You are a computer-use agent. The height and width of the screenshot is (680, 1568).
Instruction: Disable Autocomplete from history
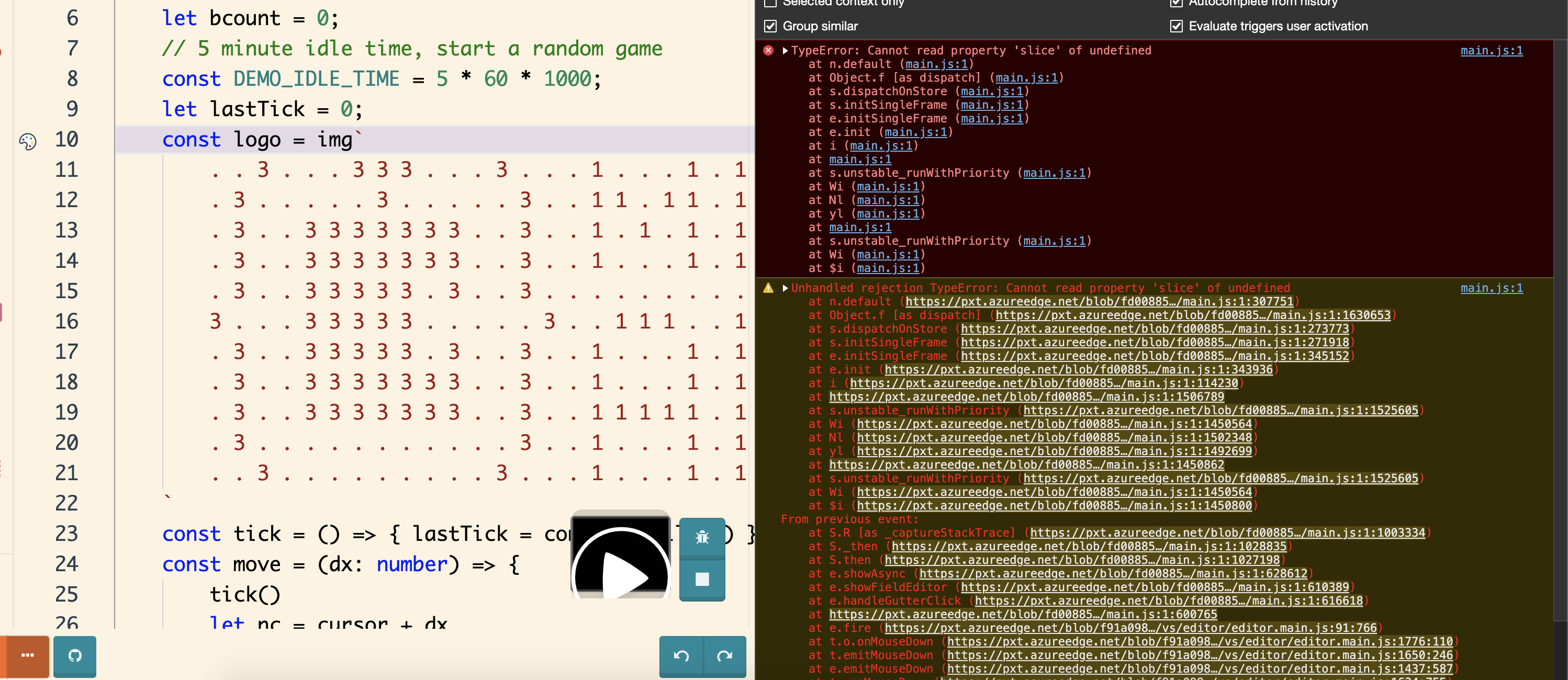pos(1177,4)
